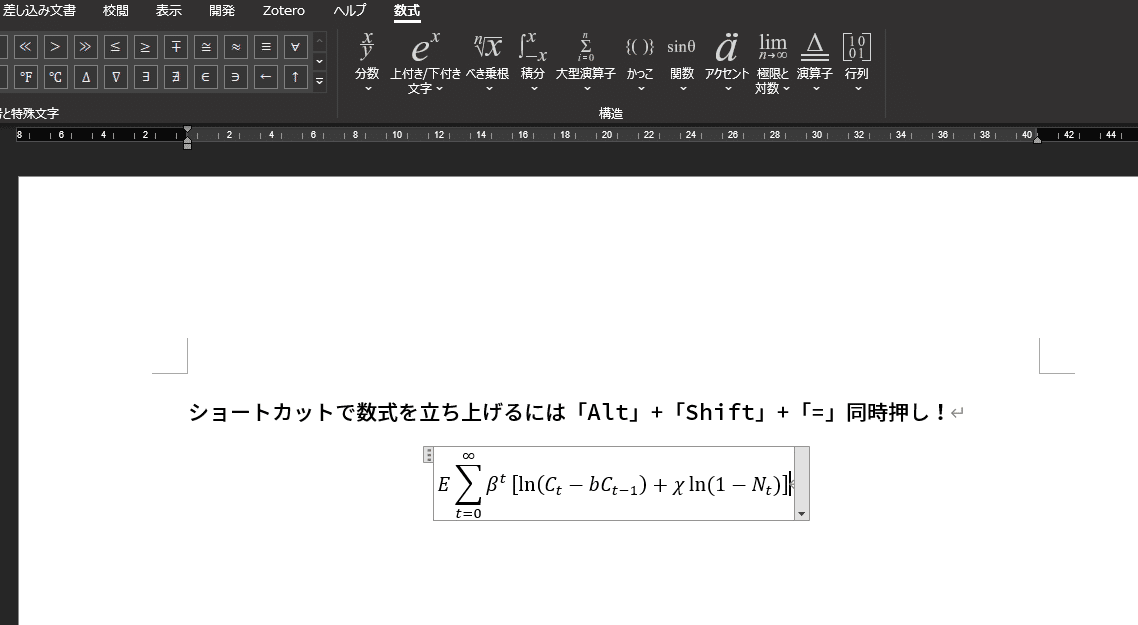The image size is (1138, 625).
Task: Click the right indent marker on ruler
Action: (1038, 139)
